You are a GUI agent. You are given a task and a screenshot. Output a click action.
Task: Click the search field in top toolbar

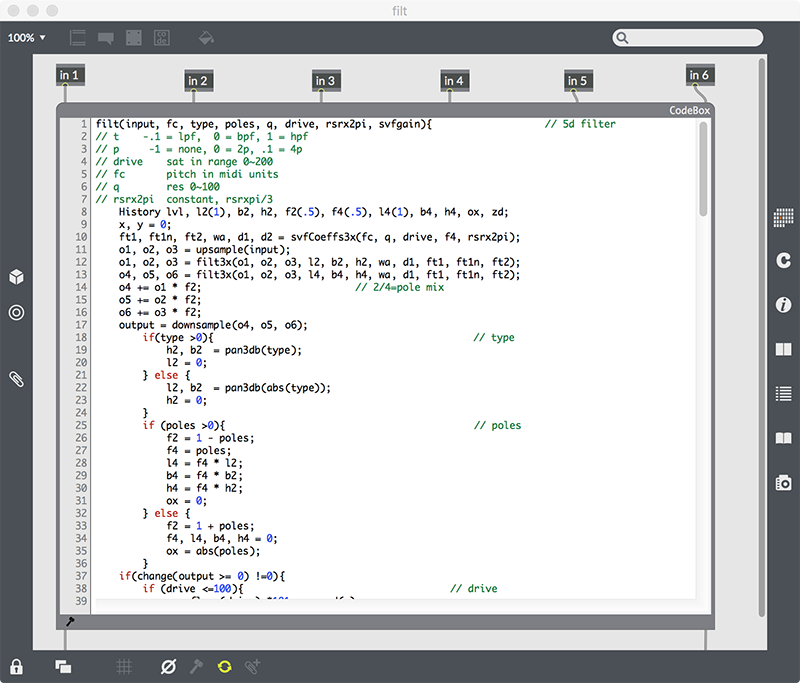(690, 38)
